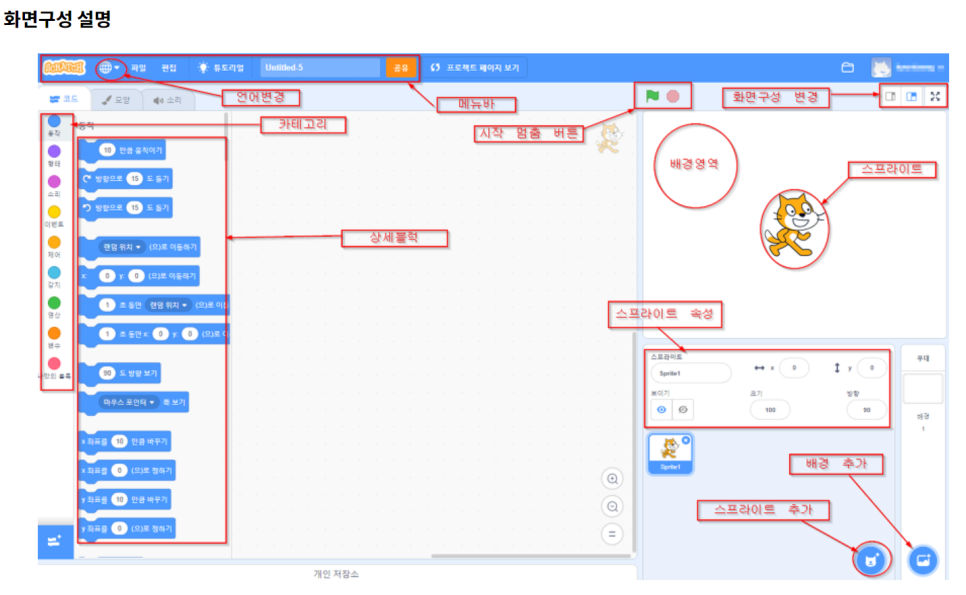Viewport: 966px width, 595px height.
Task: Switch to the 소리 sounds tab
Action: [168, 100]
